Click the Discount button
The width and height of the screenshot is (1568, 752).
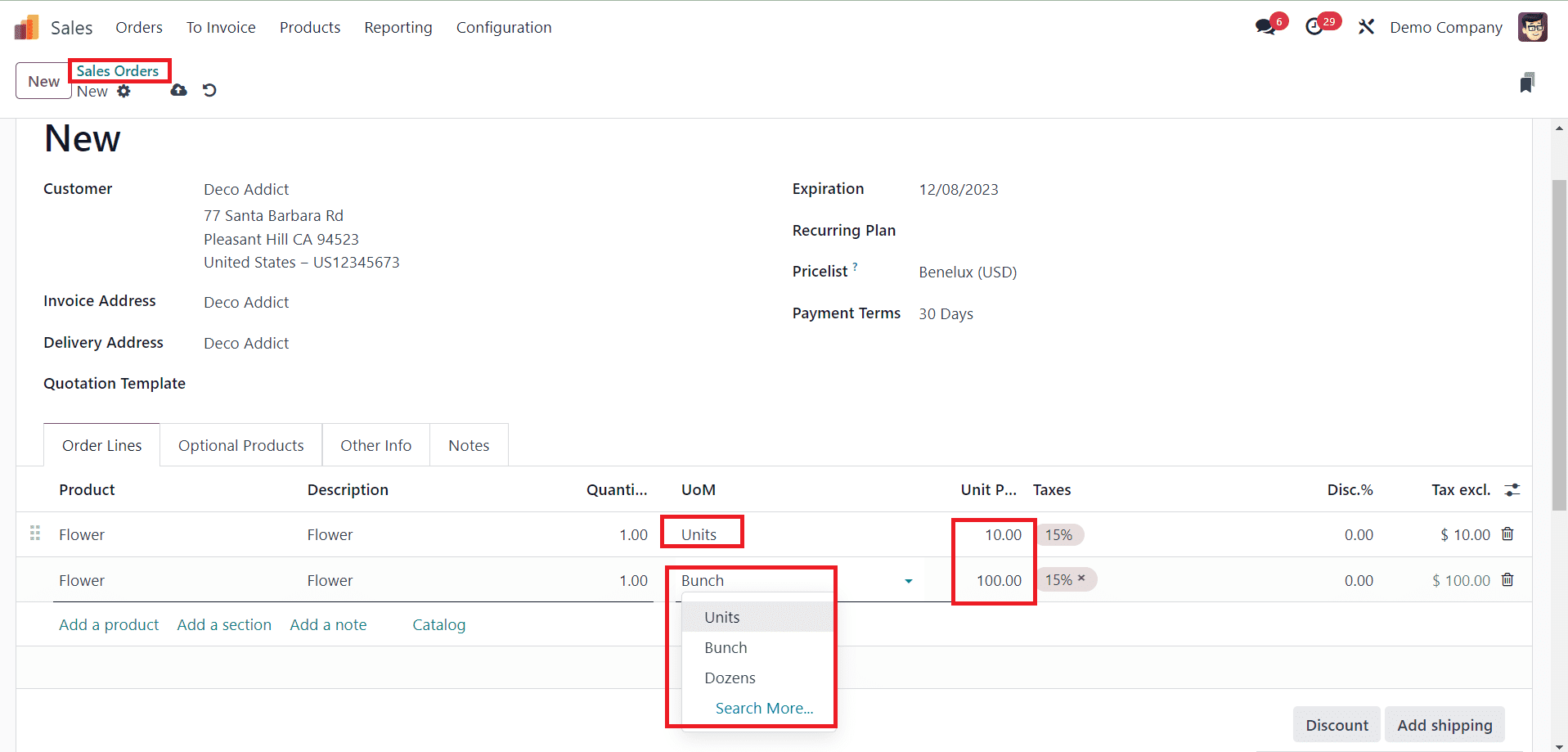(1337, 725)
